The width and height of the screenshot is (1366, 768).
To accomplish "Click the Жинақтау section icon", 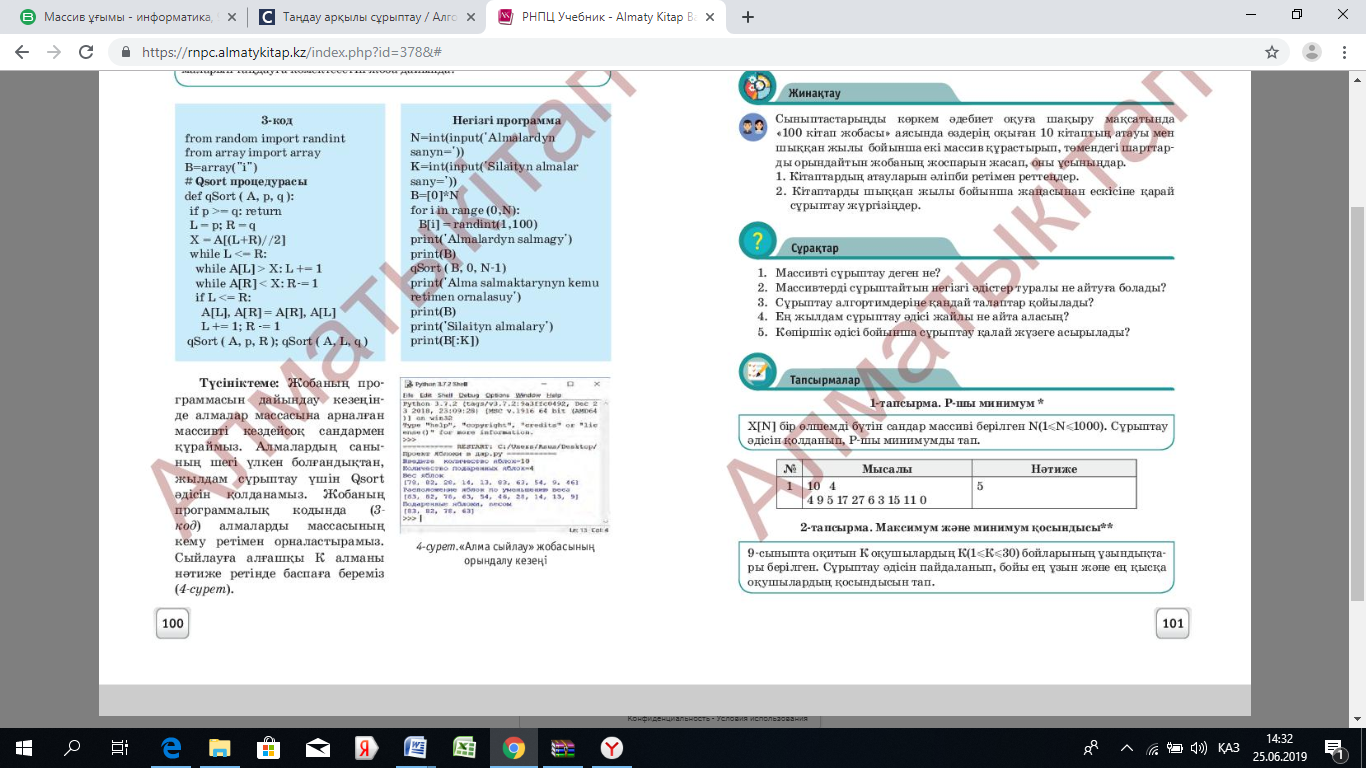I will click(757, 87).
